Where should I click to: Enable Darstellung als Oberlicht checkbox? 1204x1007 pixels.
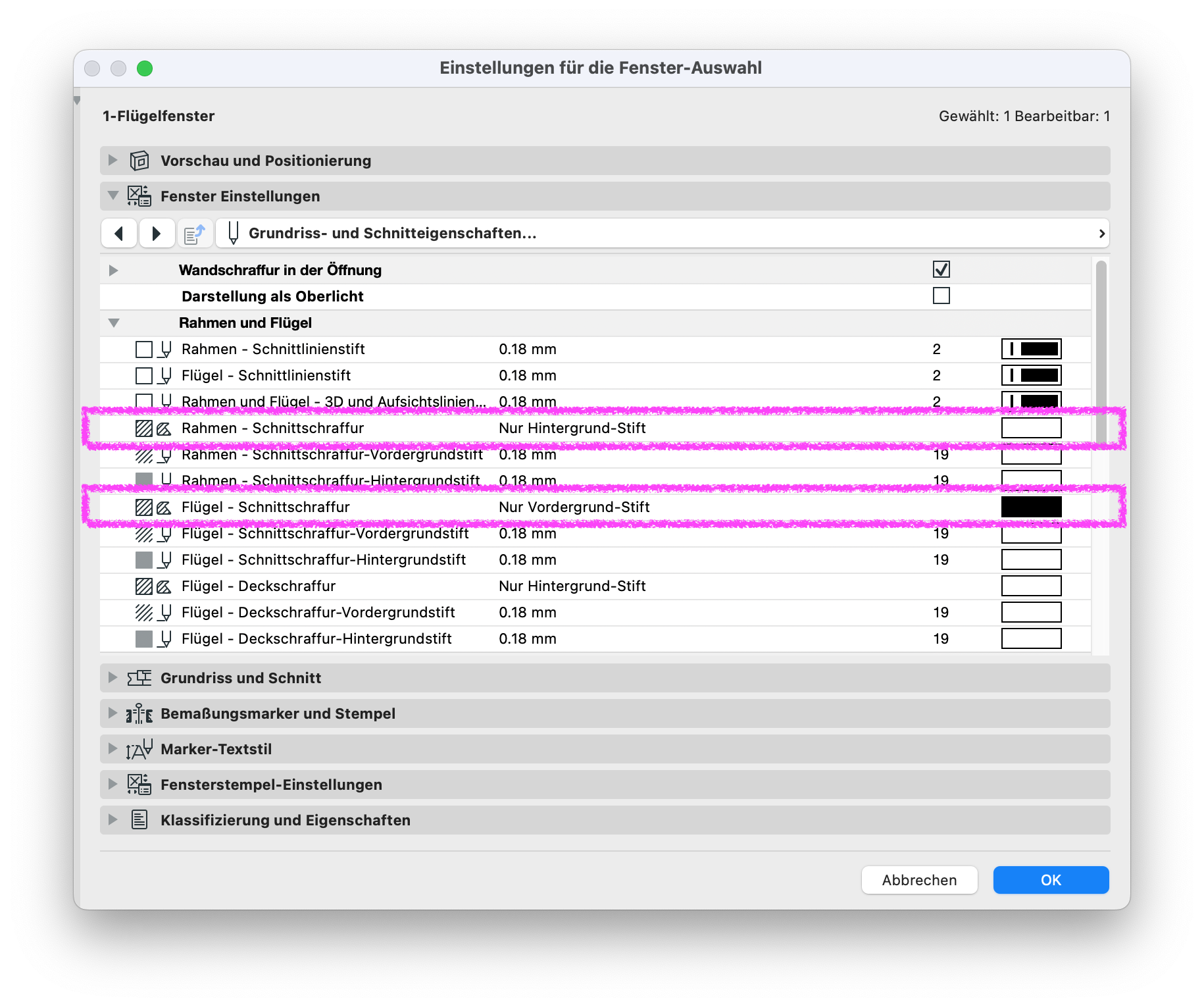[941, 296]
